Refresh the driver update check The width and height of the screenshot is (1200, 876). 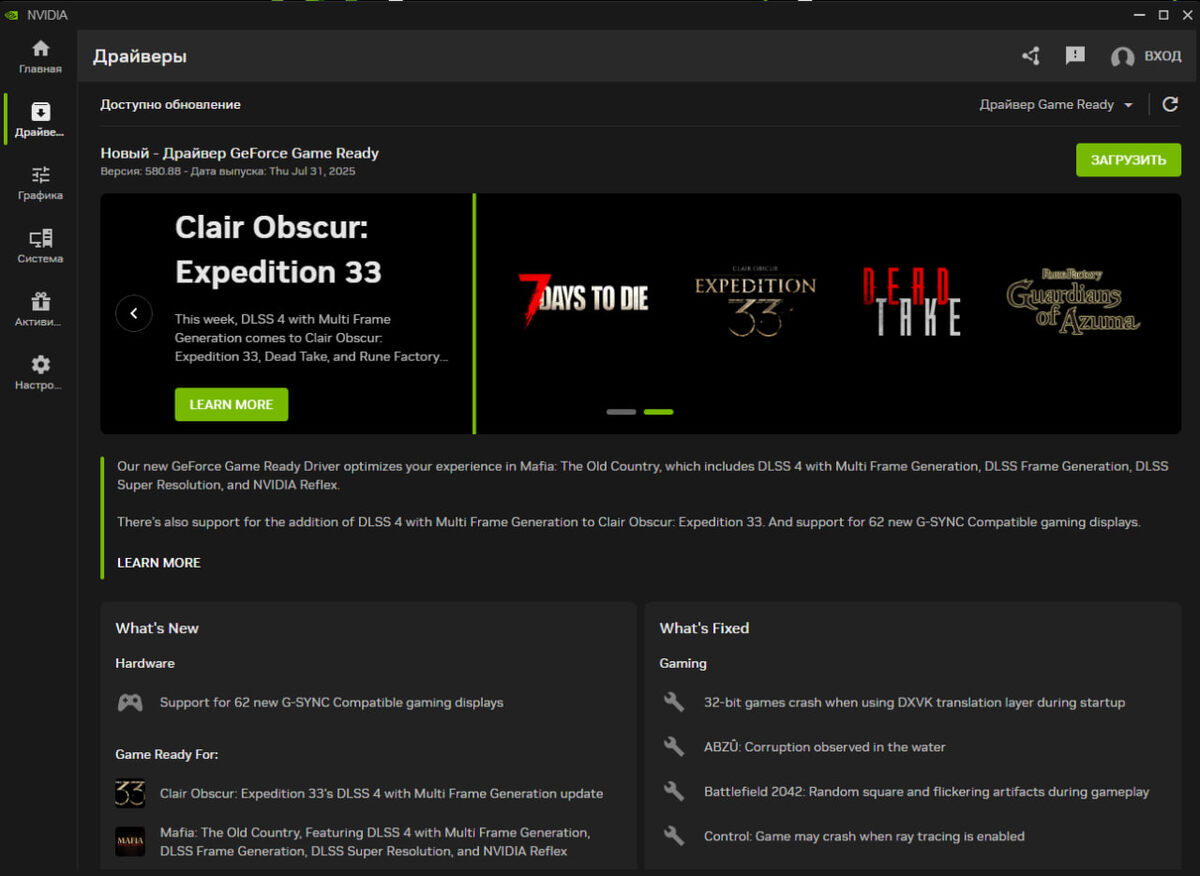pos(1170,104)
